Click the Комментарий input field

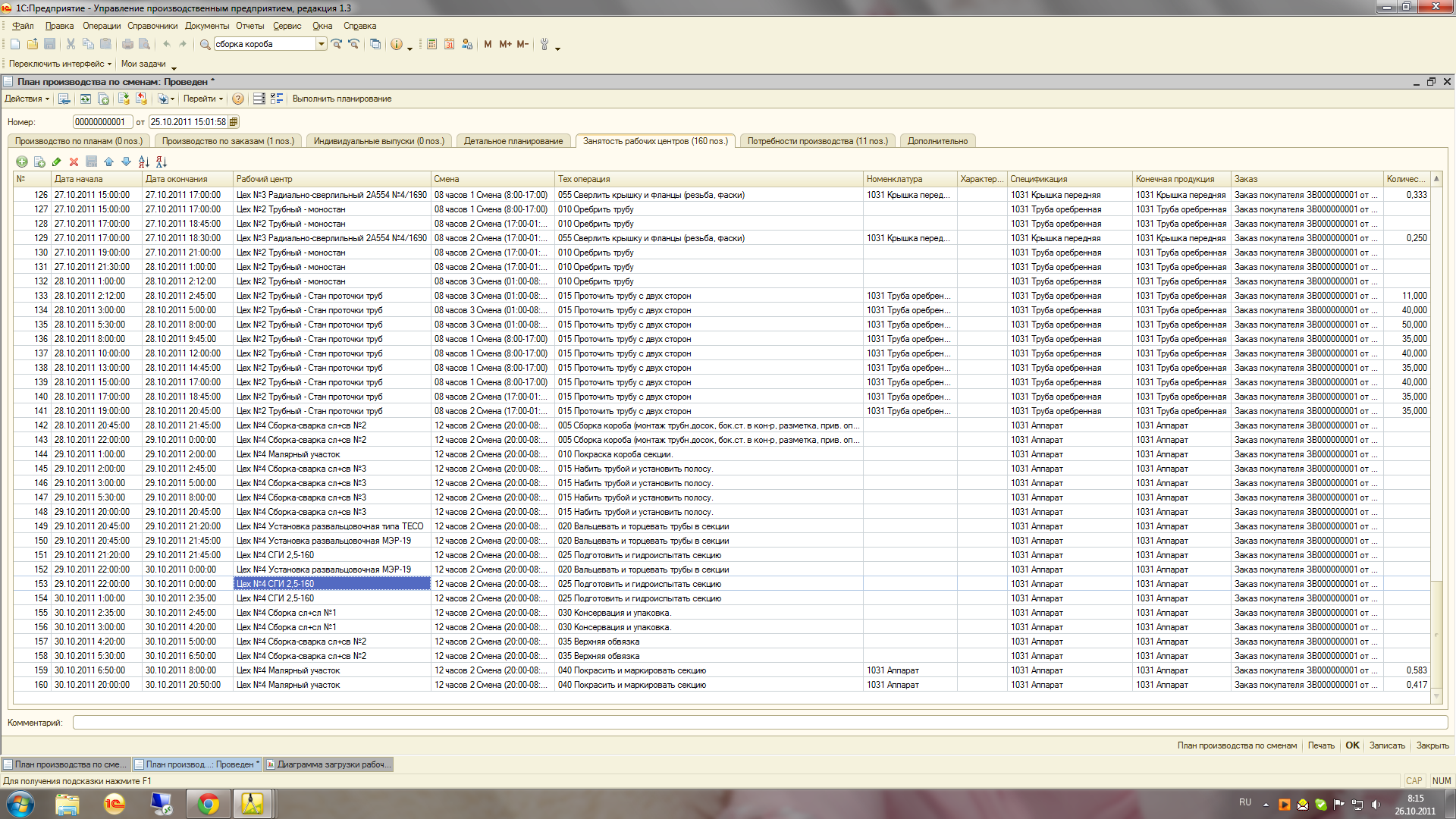(760, 723)
